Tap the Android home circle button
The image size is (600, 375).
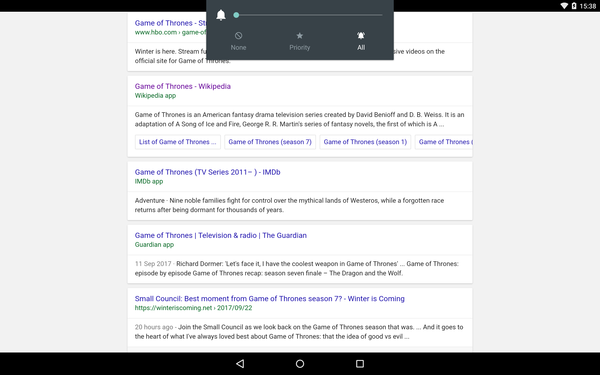(300, 364)
